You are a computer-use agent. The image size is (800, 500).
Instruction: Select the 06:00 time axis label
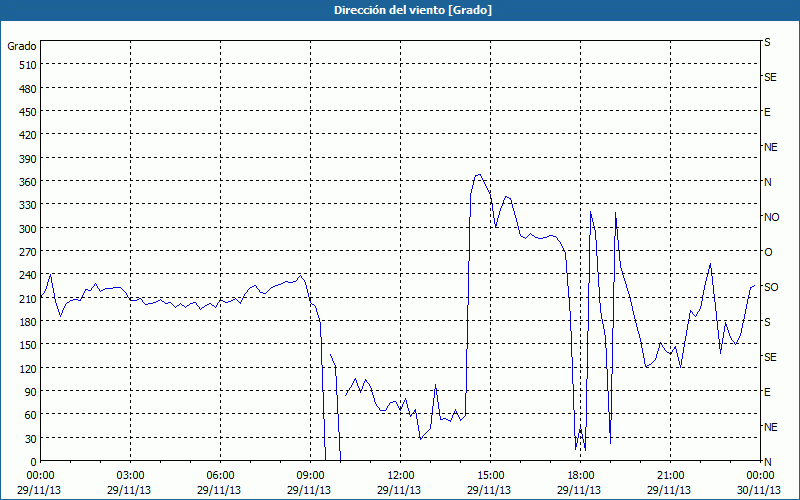click(x=220, y=476)
